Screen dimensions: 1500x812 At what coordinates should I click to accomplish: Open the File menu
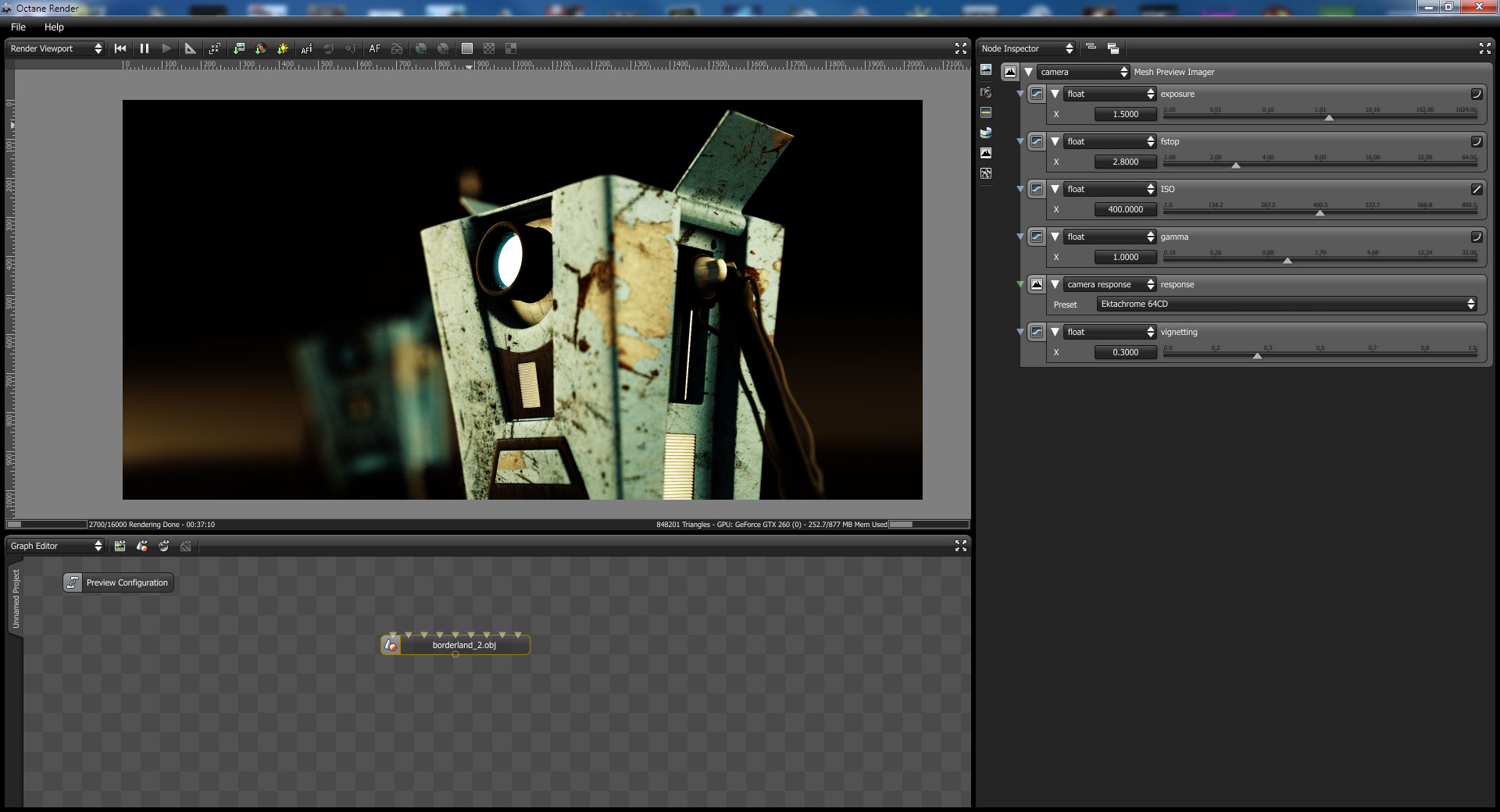pos(18,27)
